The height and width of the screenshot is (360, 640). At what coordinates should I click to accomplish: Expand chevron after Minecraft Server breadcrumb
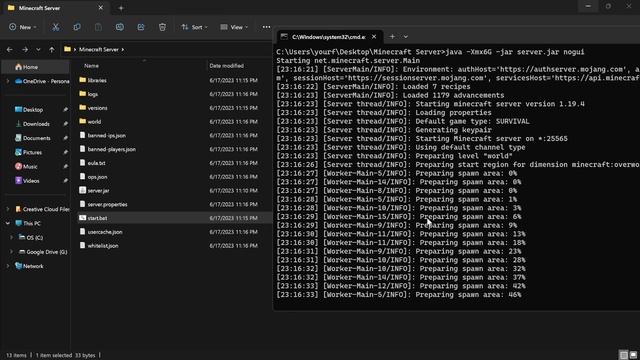pos(122,49)
